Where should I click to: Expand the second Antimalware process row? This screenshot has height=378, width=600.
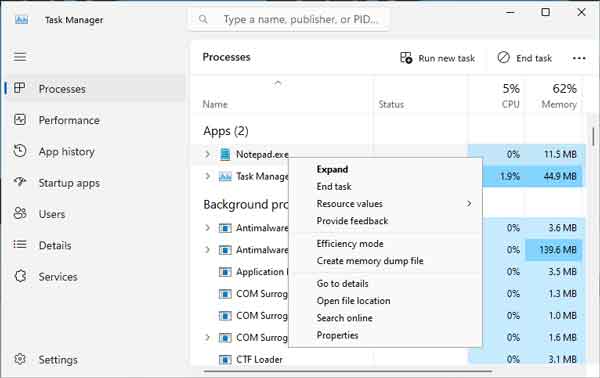207,249
